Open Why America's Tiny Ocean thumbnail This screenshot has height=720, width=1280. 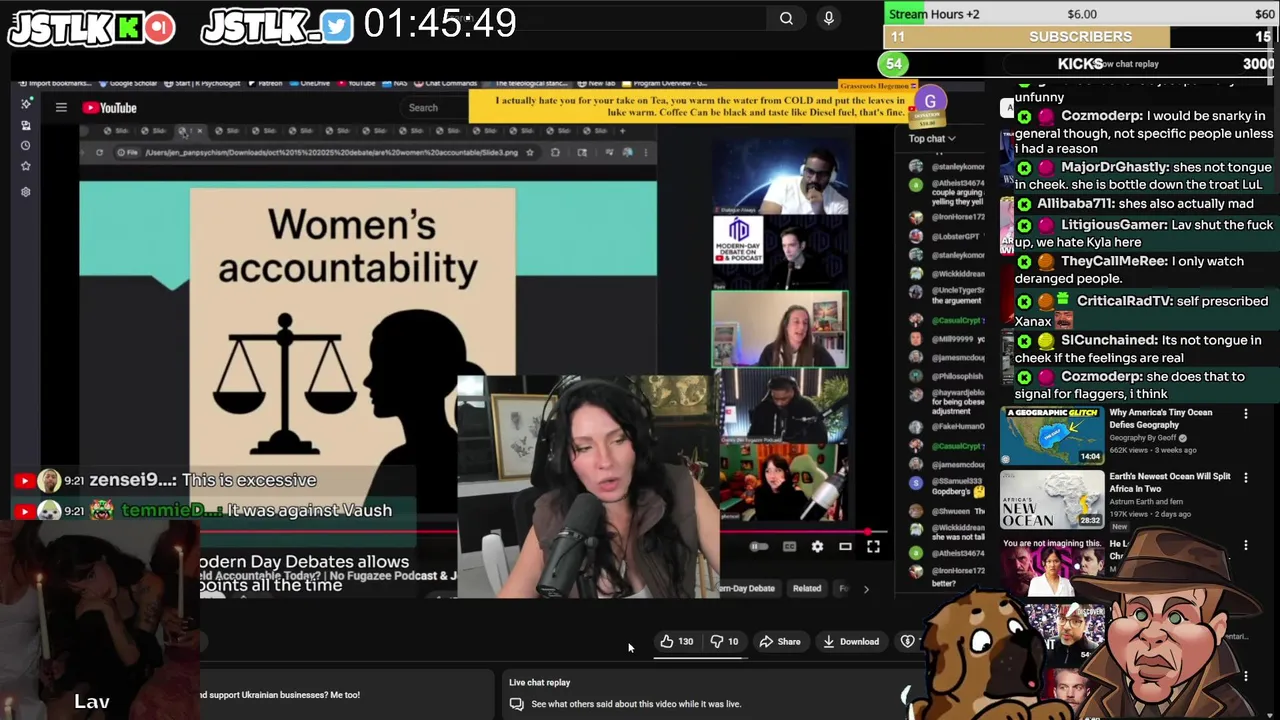[x=1052, y=436]
